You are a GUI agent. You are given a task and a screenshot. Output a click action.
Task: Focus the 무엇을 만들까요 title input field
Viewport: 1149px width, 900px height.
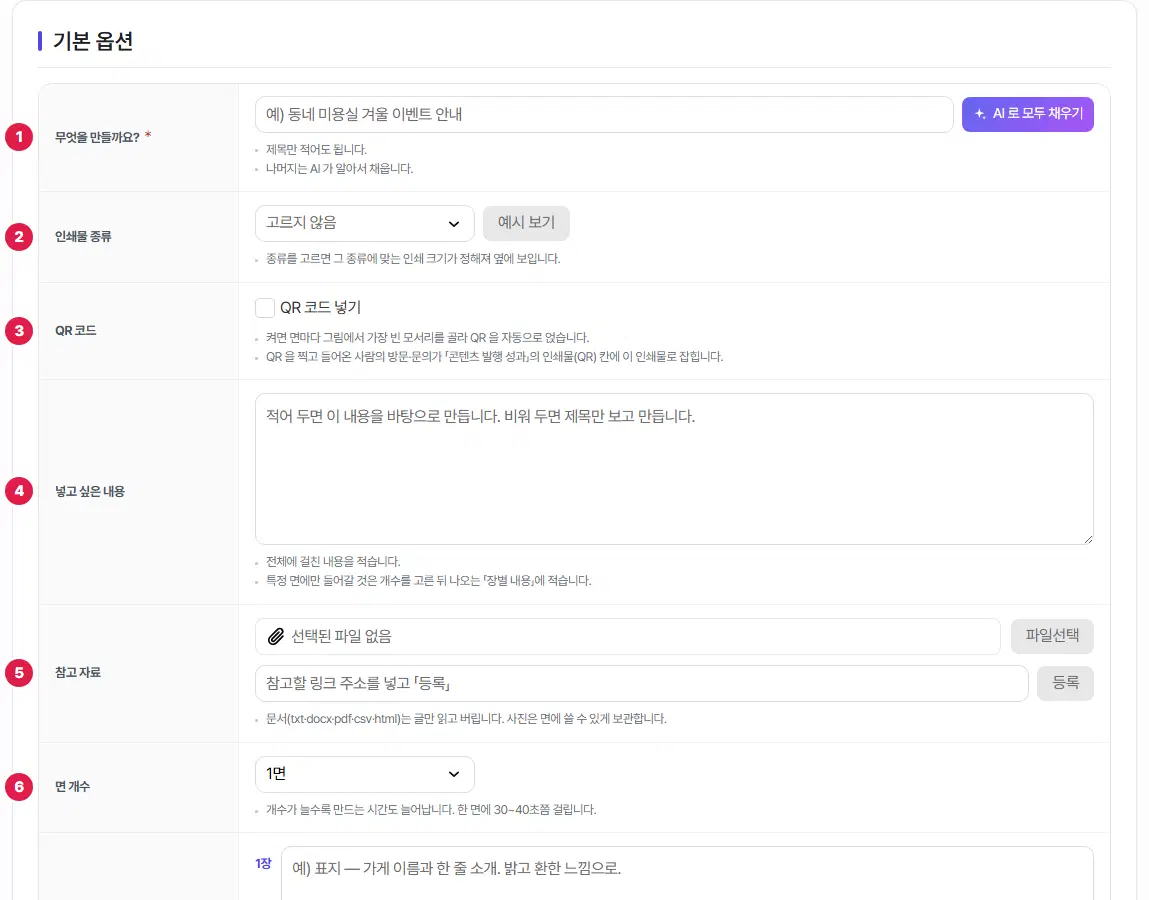pos(604,114)
